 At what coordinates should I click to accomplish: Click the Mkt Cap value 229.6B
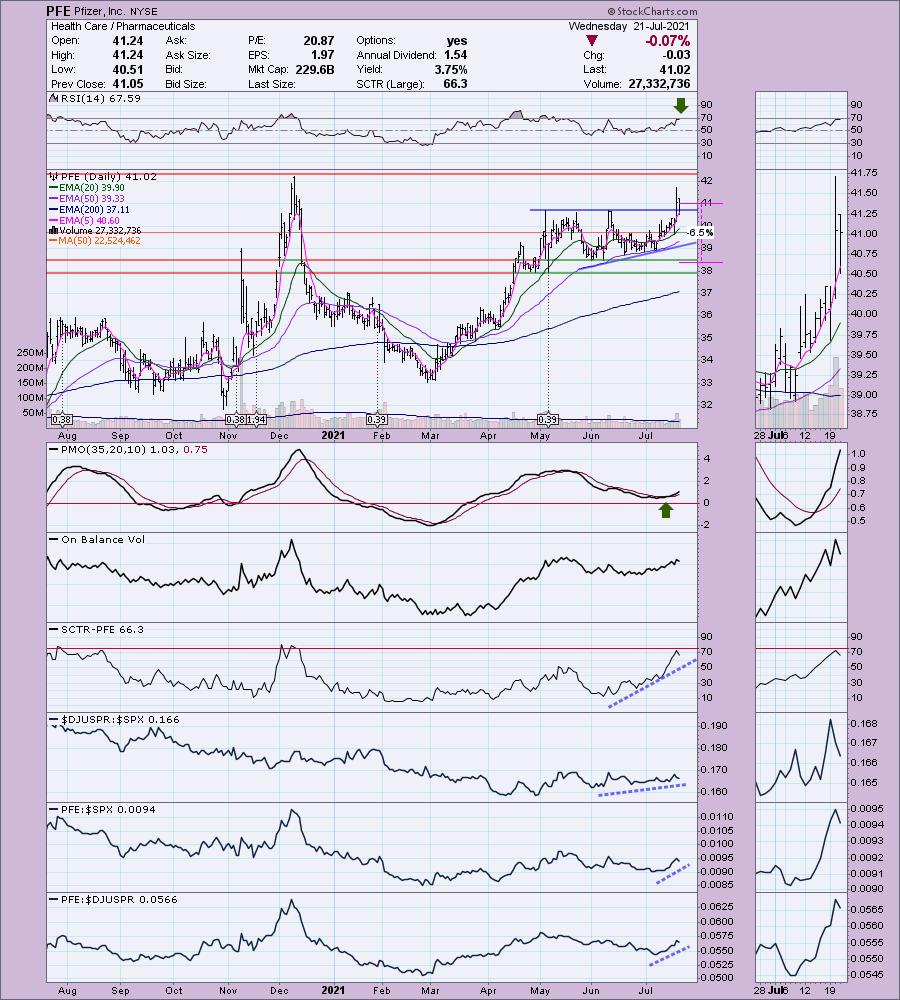click(x=315, y=70)
